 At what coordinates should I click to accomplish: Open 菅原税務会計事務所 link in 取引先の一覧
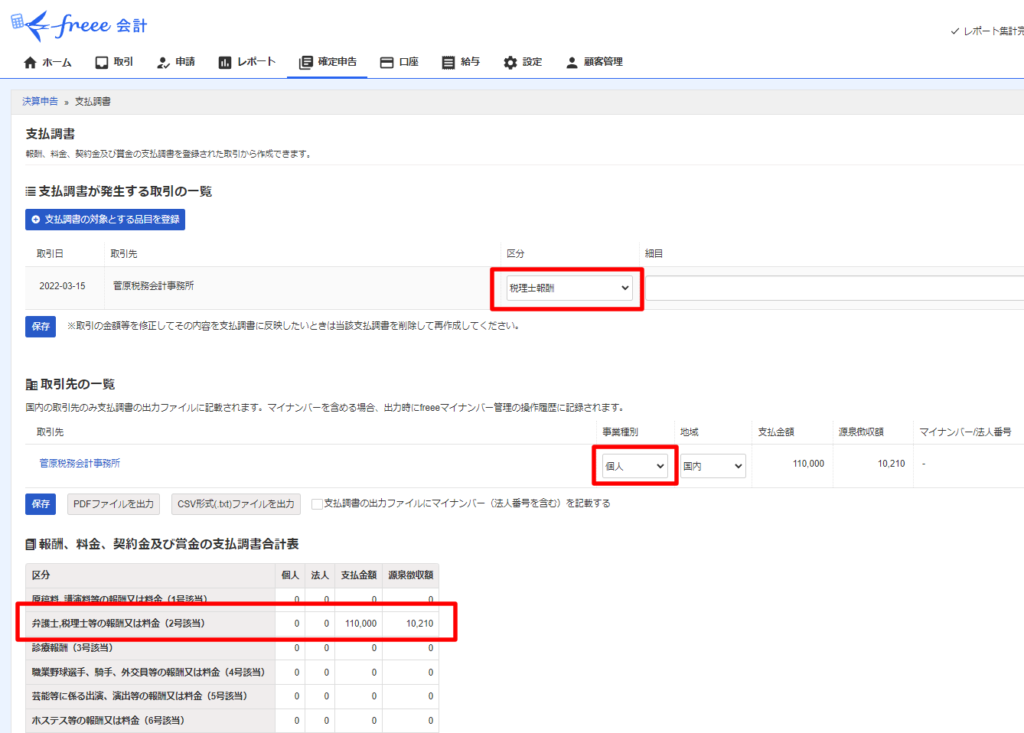click(81, 463)
